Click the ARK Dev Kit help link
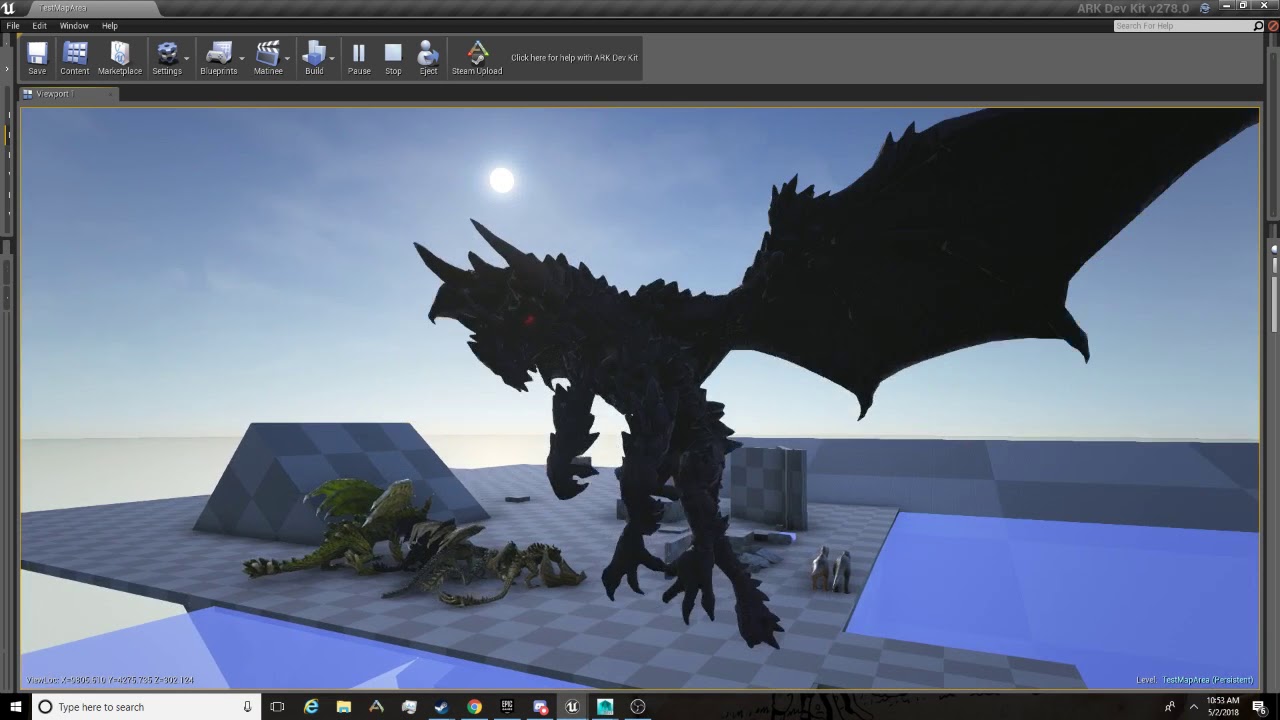 (x=574, y=58)
